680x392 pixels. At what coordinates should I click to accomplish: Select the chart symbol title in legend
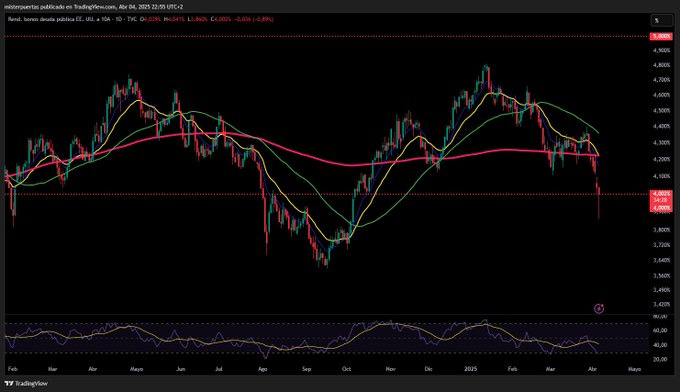[x=72, y=19]
